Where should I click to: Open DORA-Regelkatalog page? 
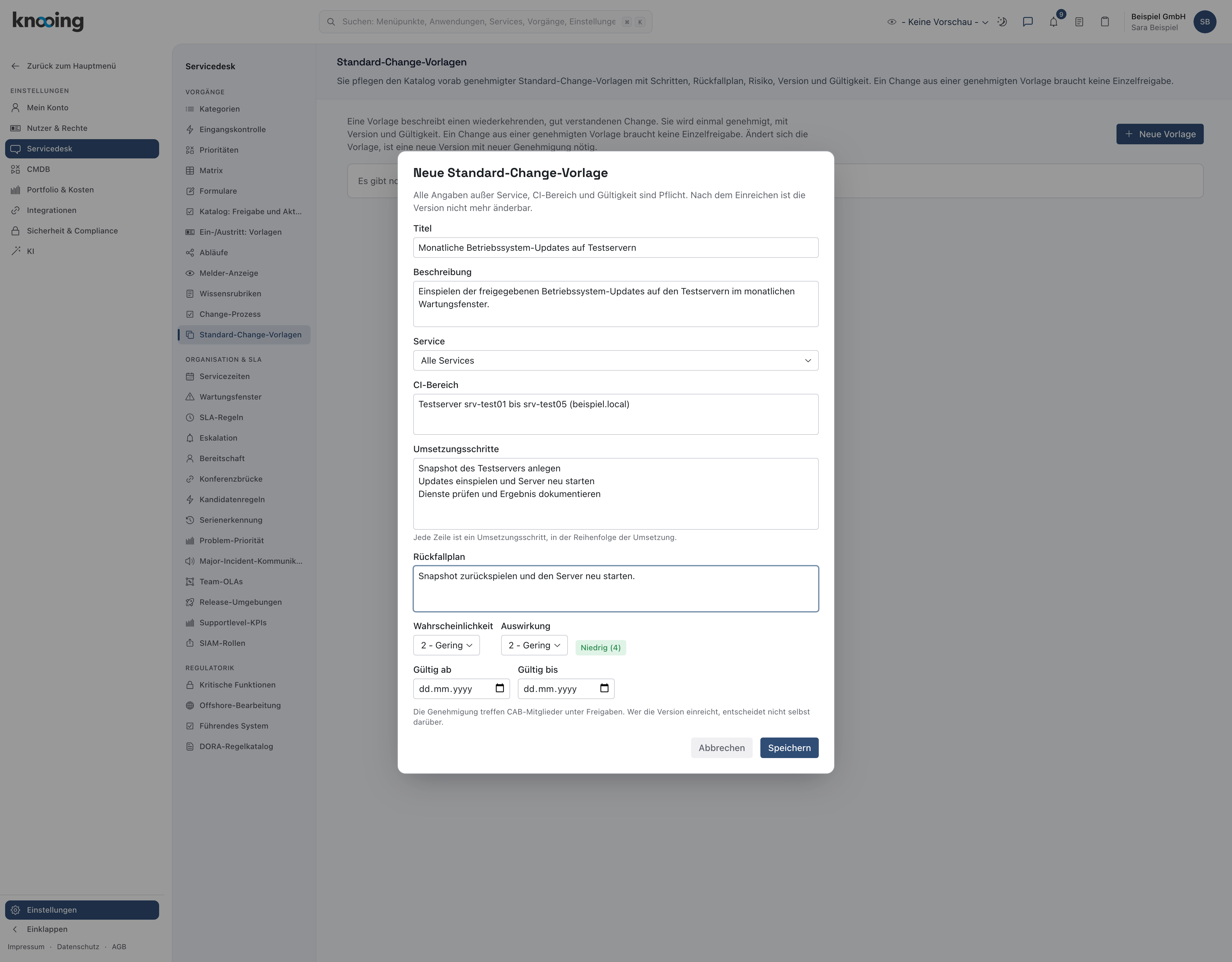point(244,747)
